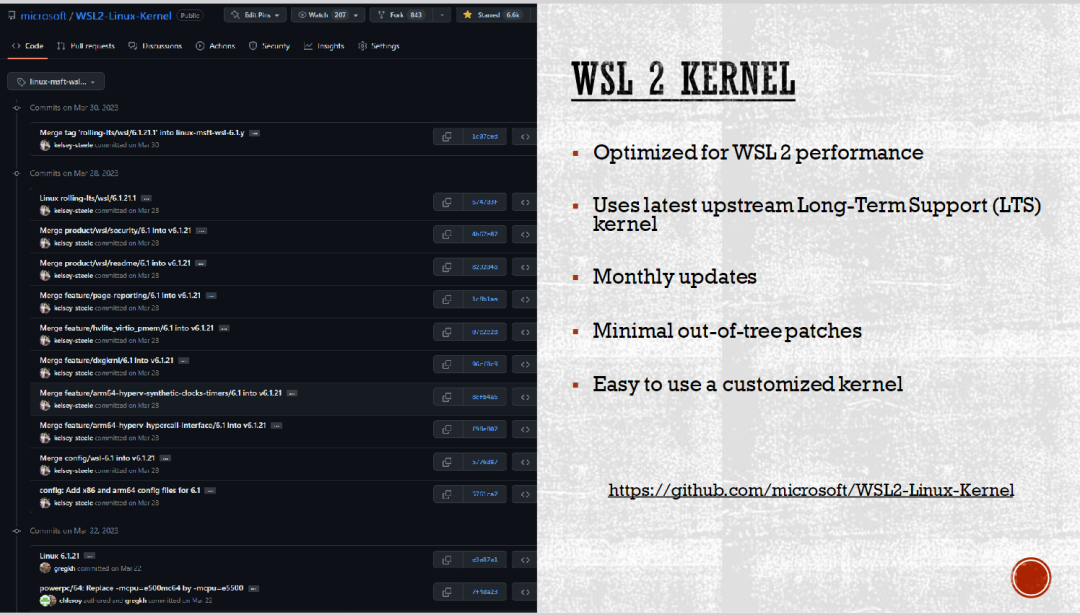
Task: Expand description of 'powerpc/64: Replace -mcpu' commit
Action: point(253,588)
